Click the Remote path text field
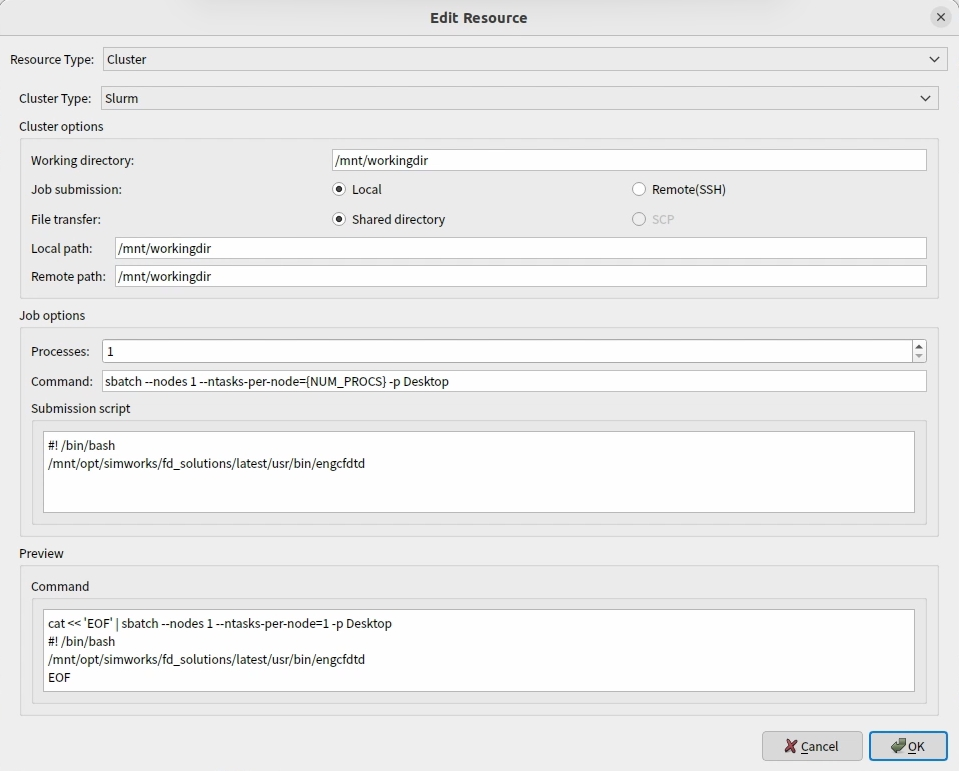Image resolution: width=959 pixels, height=771 pixels. coord(520,276)
